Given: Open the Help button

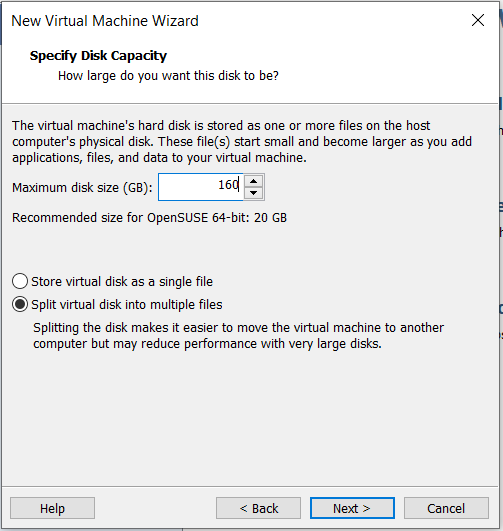Looking at the screenshot, I should click(52, 508).
